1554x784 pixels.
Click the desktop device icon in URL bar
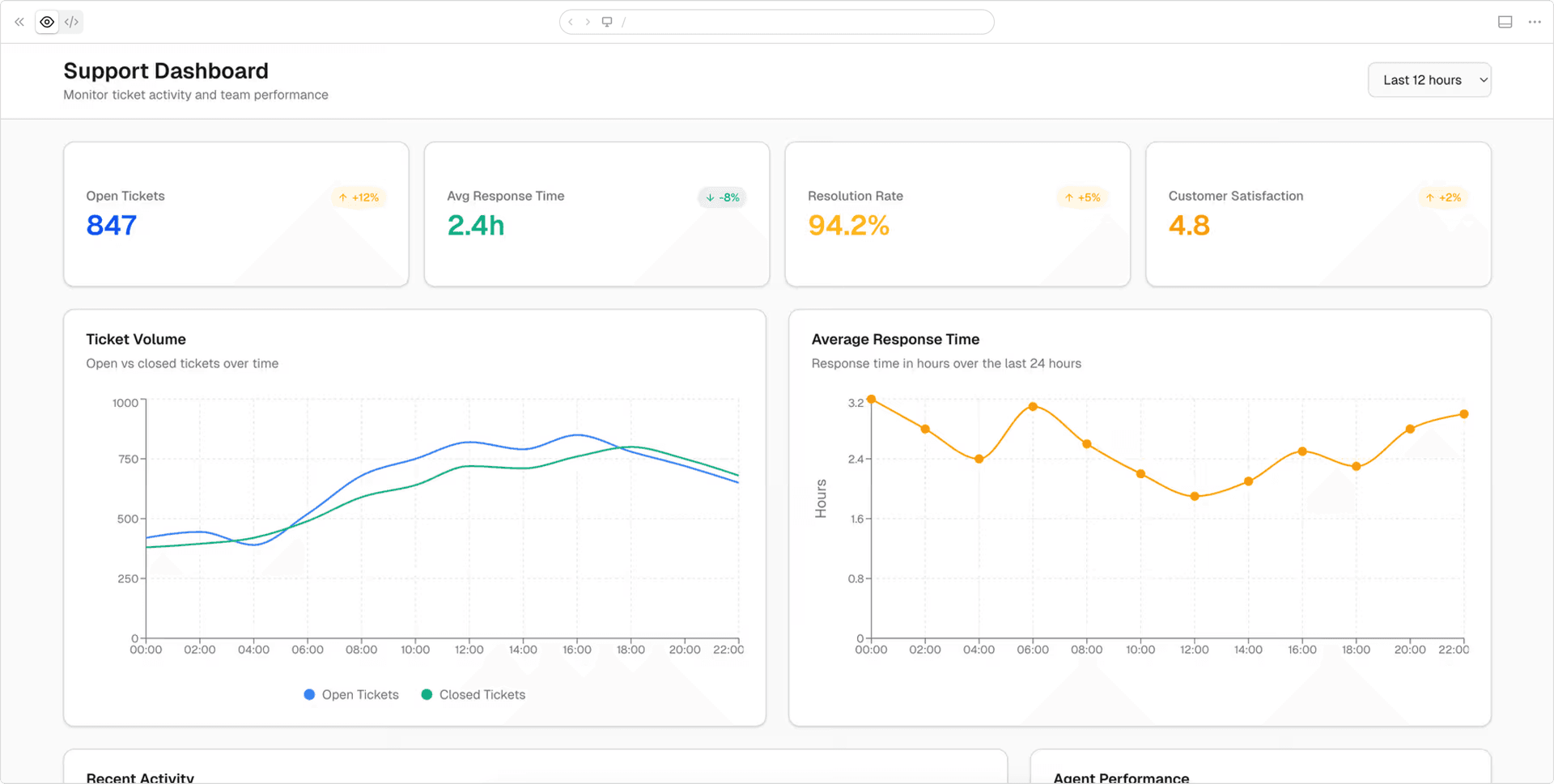coord(607,22)
